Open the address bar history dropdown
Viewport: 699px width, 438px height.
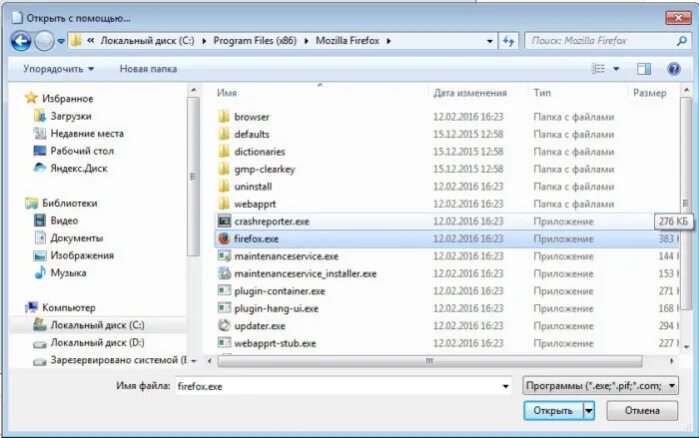click(489, 41)
